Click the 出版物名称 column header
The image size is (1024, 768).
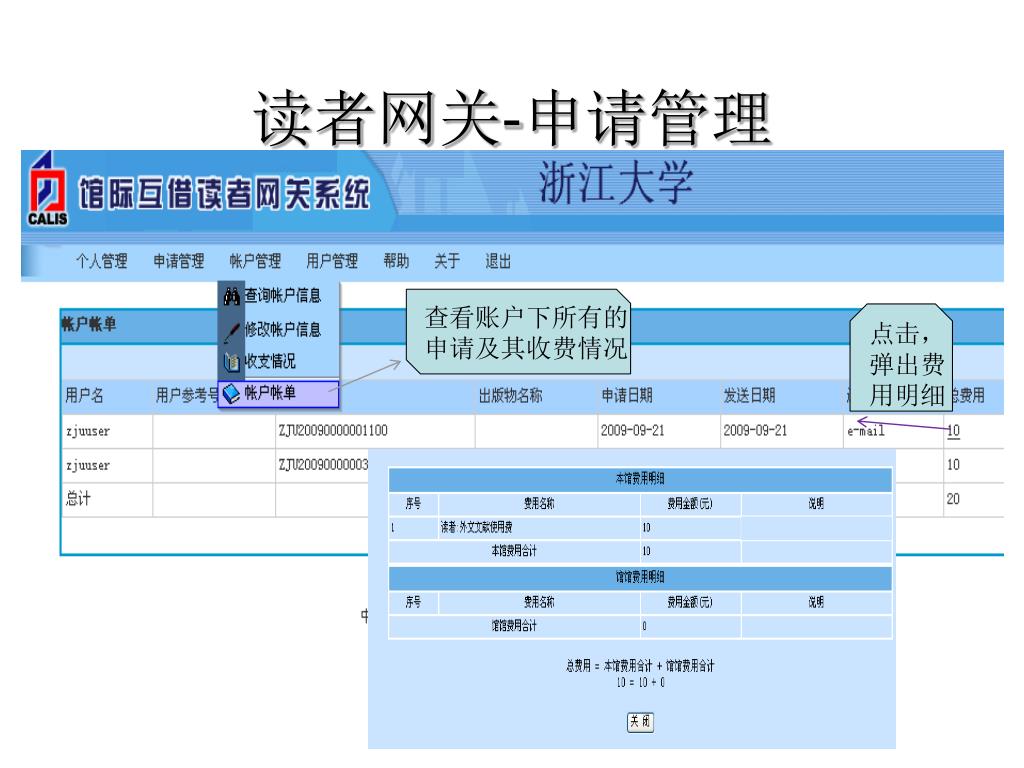coord(511,396)
